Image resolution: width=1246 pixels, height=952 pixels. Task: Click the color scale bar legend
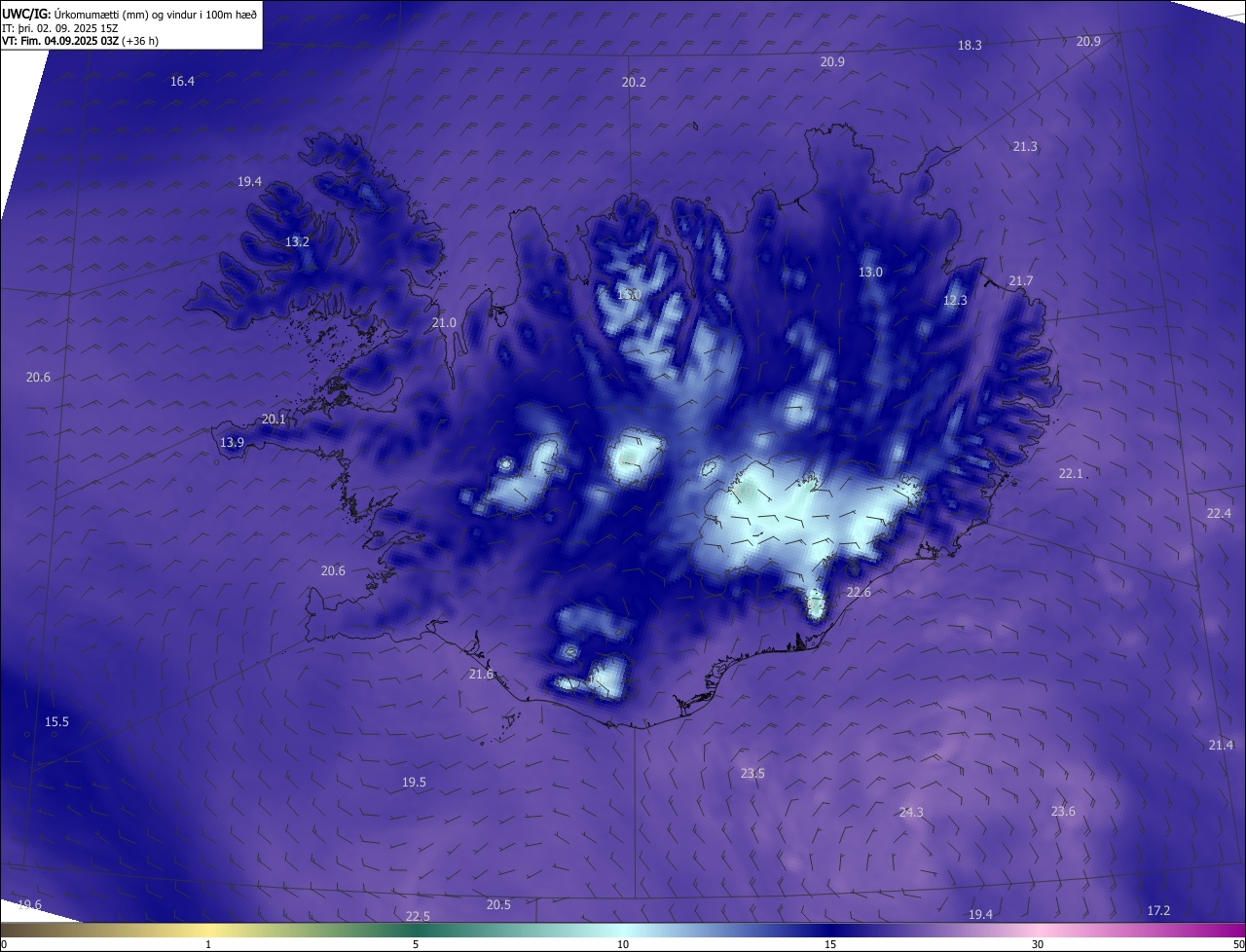623,931
